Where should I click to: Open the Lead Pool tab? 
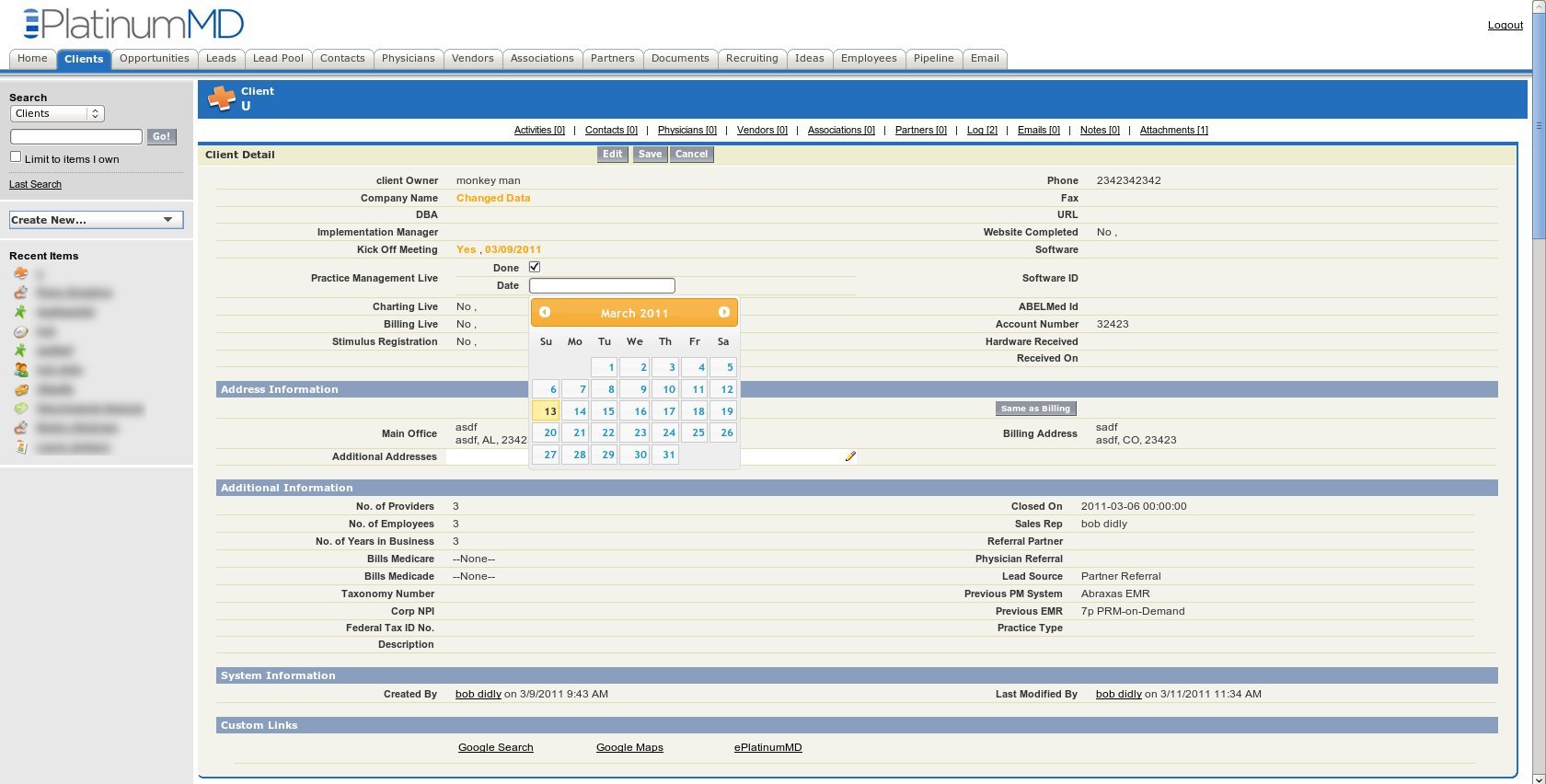tap(278, 59)
